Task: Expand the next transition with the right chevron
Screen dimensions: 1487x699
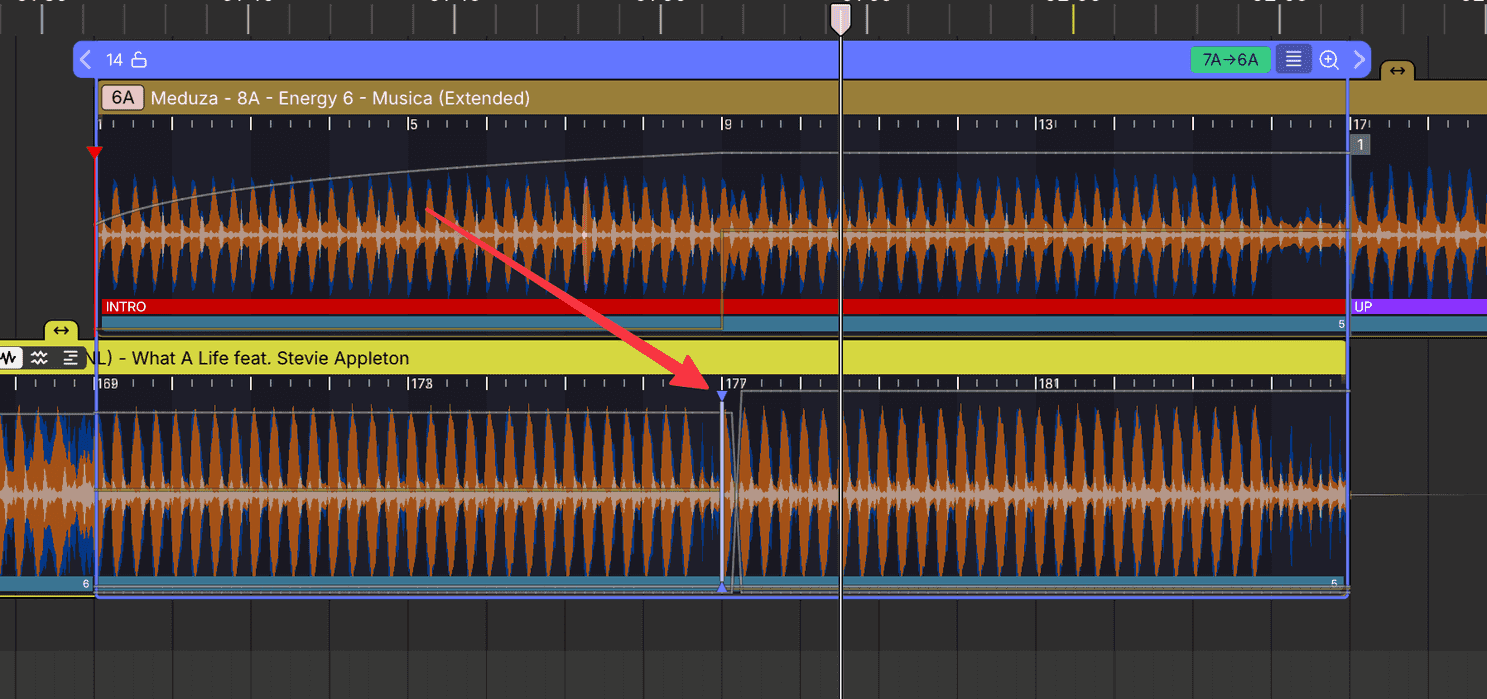Action: pos(1358,59)
